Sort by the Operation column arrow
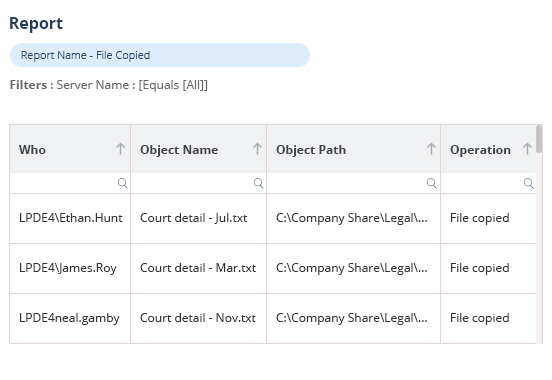Image resolution: width=552 pixels, height=380 pixels. point(527,149)
